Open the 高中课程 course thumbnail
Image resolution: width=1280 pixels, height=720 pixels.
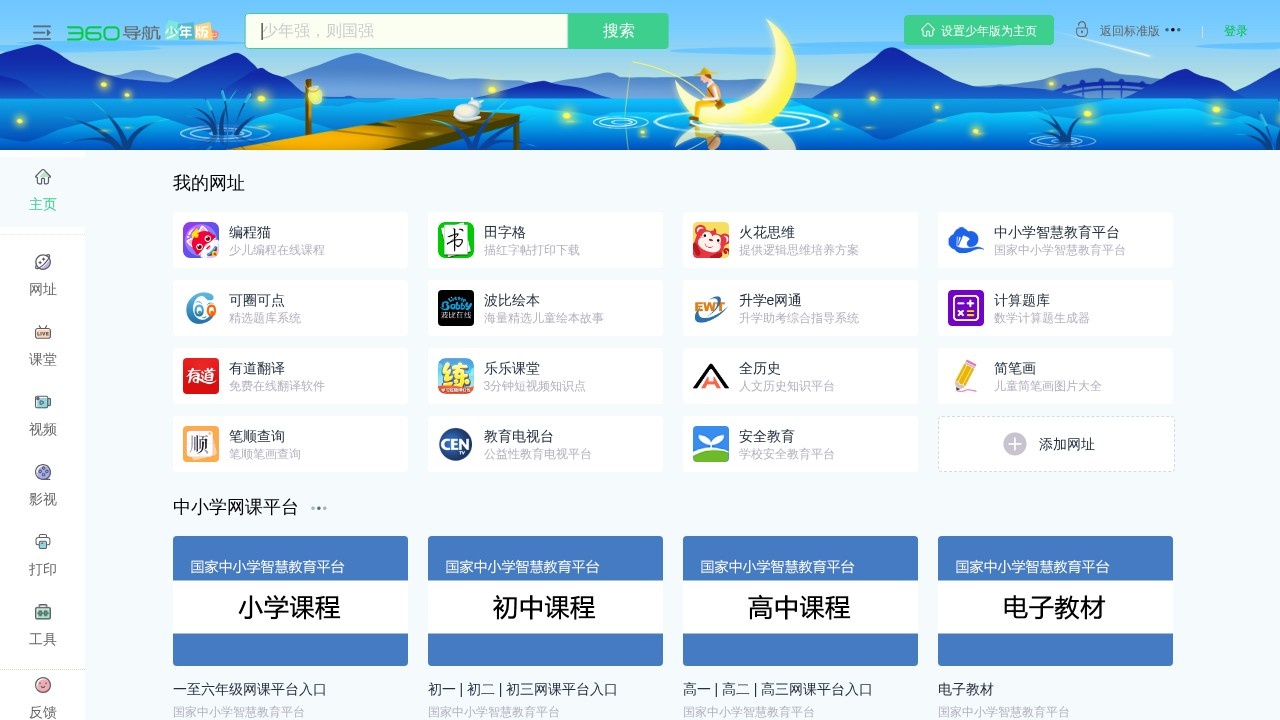(x=800, y=601)
